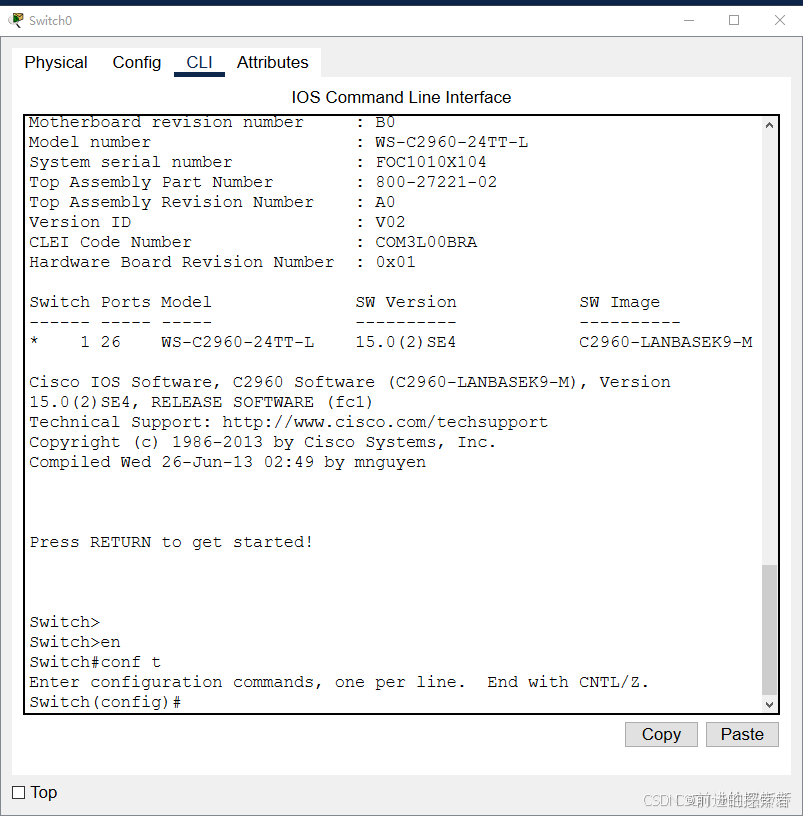803x816 pixels.
Task: Click the http://www.cisco.com/techsupport text
Action: pos(385,422)
